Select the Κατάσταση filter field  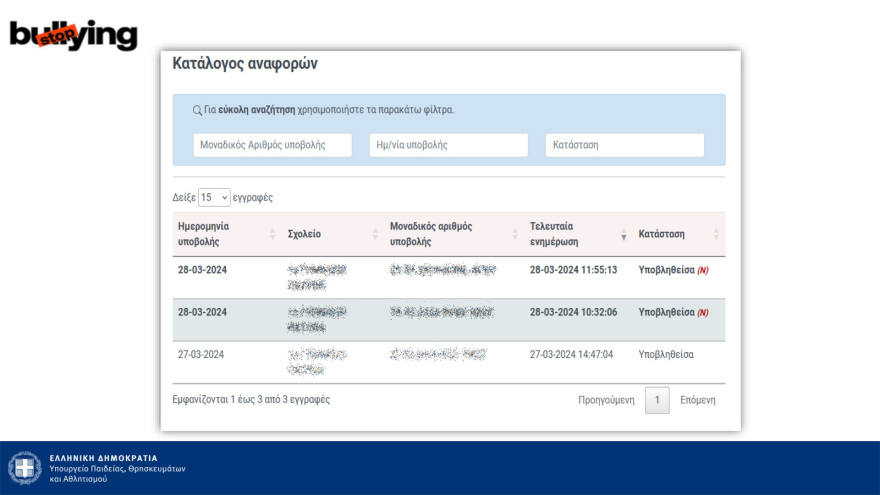click(x=624, y=145)
